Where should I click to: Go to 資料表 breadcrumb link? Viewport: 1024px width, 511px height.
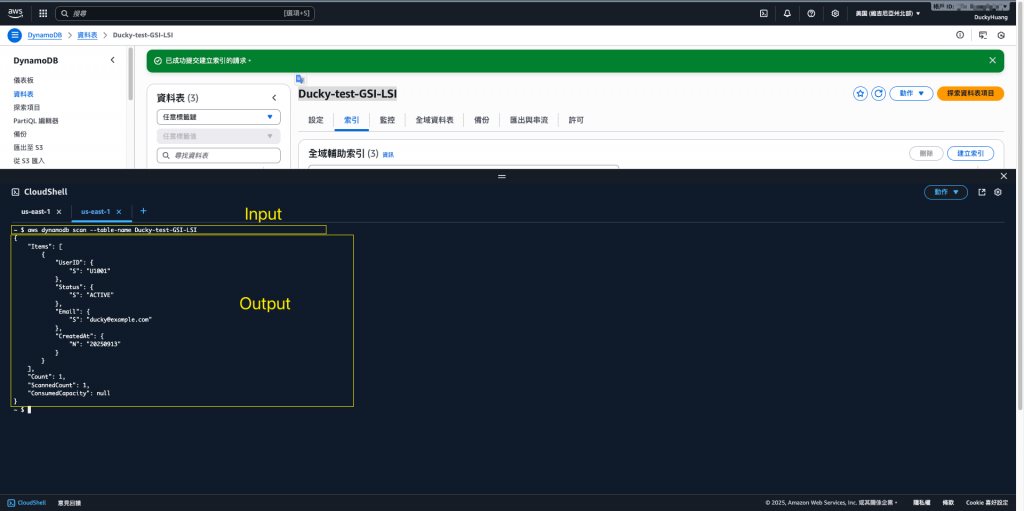(88, 35)
